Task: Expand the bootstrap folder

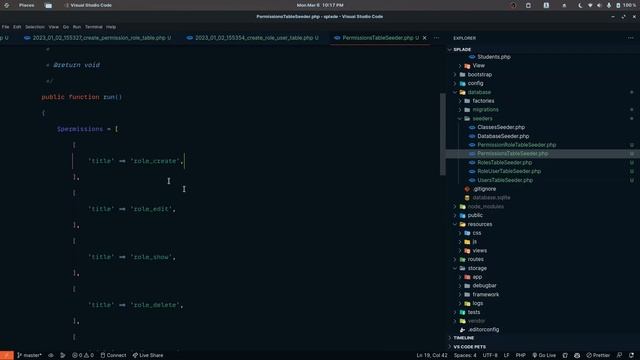Action: (x=455, y=75)
